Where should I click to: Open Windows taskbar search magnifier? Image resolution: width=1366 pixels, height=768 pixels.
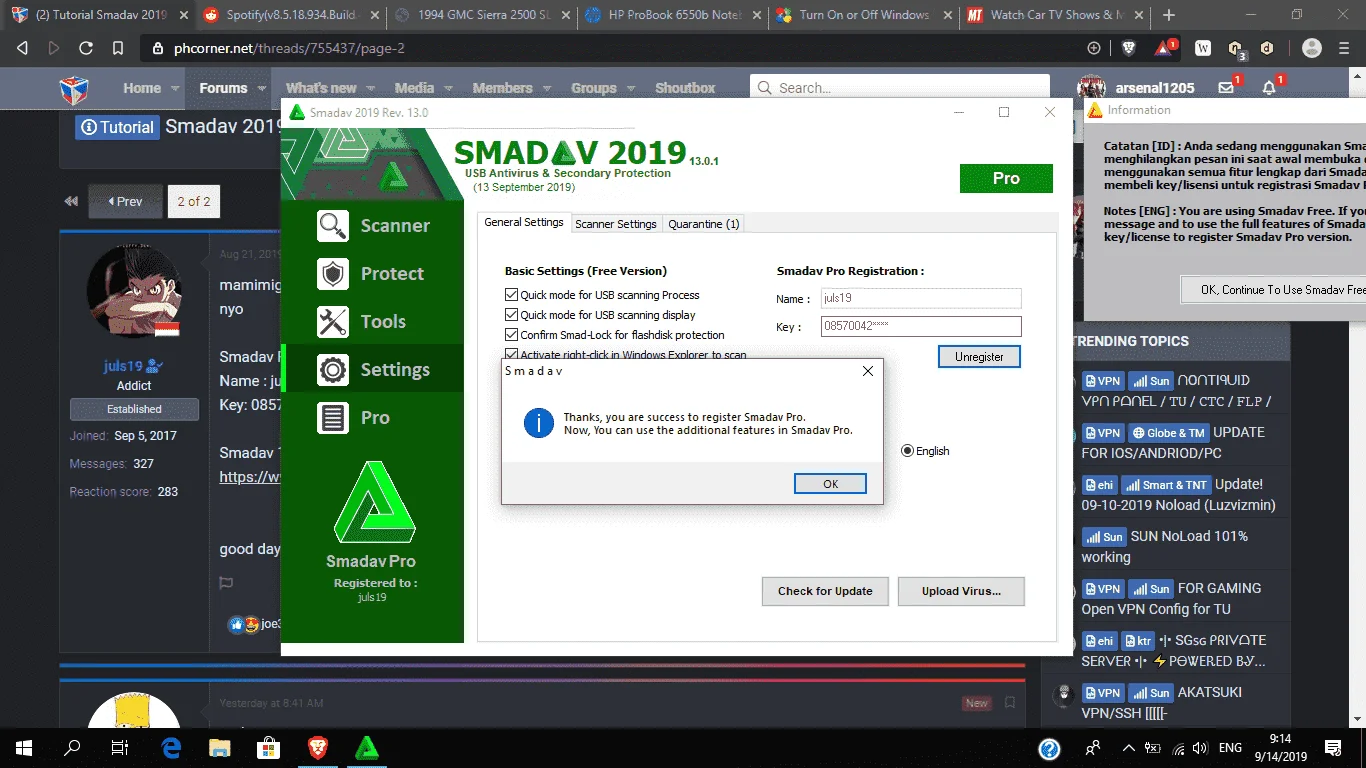(72, 748)
